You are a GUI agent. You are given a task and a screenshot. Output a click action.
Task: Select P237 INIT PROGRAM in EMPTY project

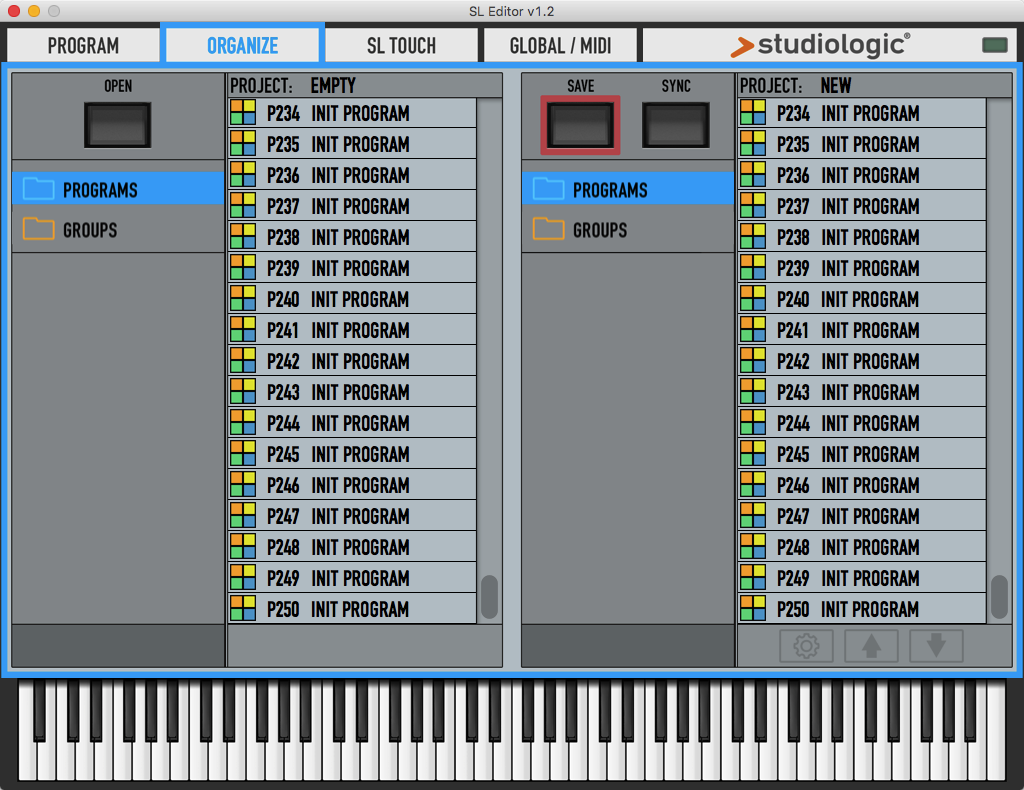[352, 206]
